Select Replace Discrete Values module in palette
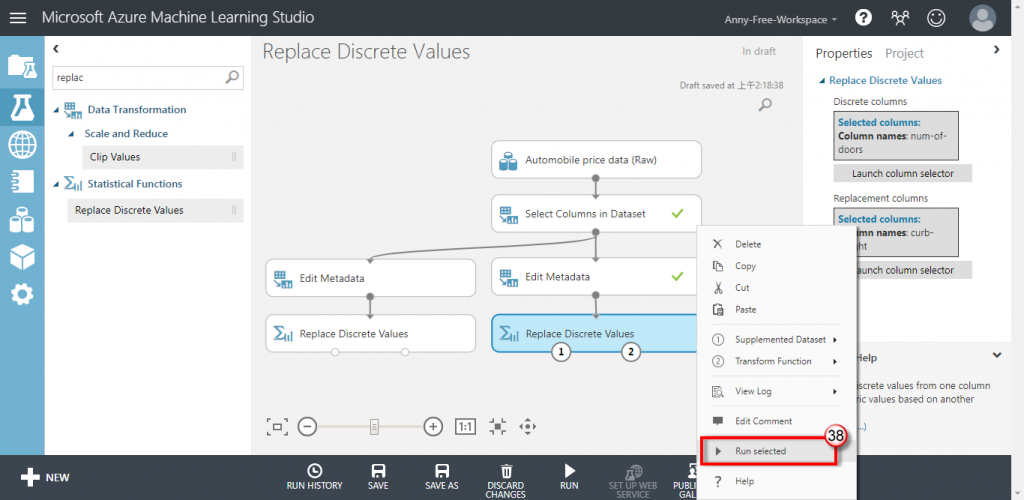The height and width of the screenshot is (500, 1024). click(x=155, y=210)
